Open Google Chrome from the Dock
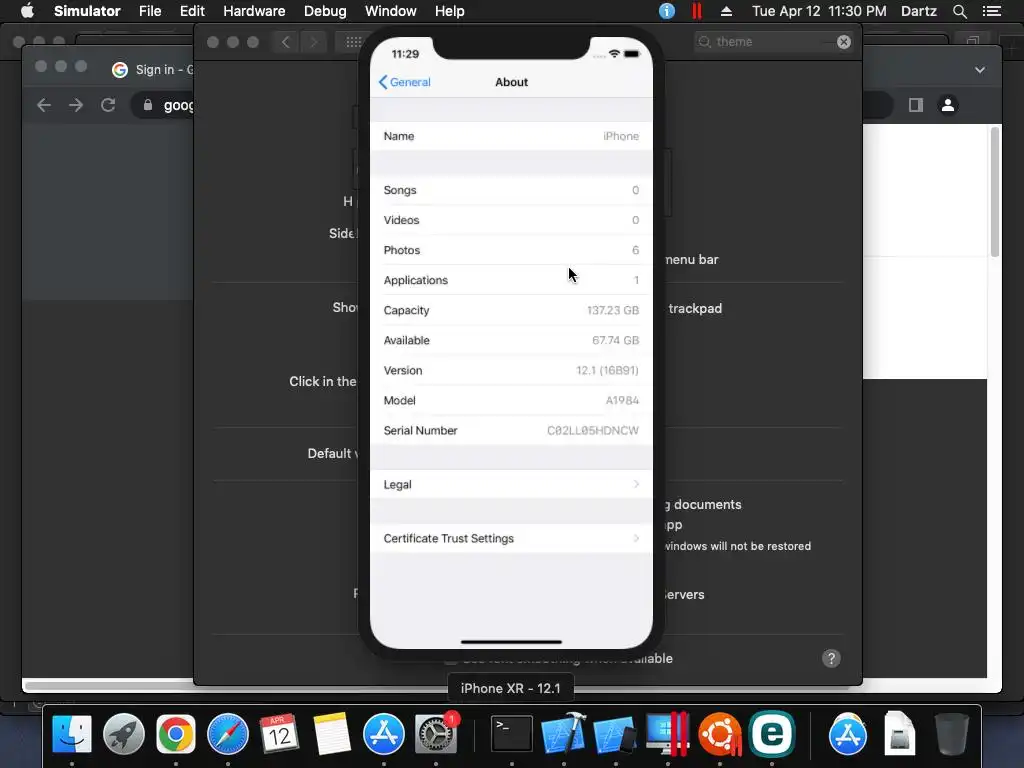The width and height of the screenshot is (1024, 768). [x=175, y=733]
